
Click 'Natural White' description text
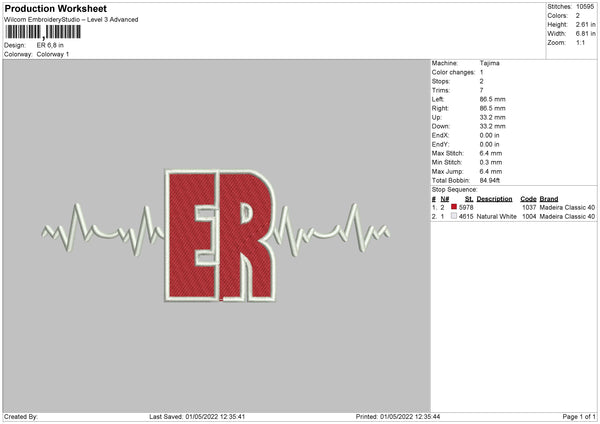click(x=497, y=217)
